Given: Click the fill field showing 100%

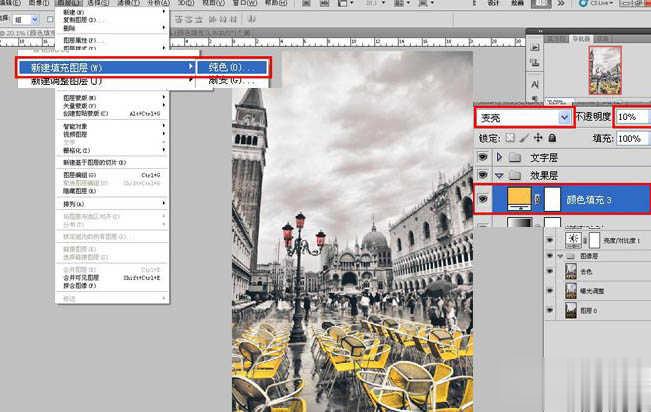Looking at the screenshot, I should tap(630, 138).
